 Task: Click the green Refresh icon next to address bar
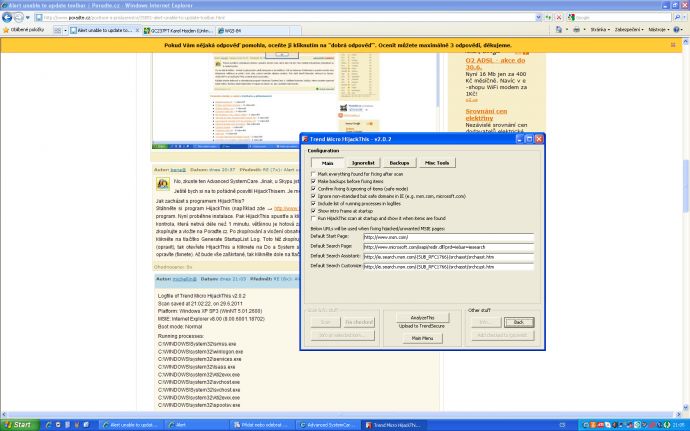548,17
